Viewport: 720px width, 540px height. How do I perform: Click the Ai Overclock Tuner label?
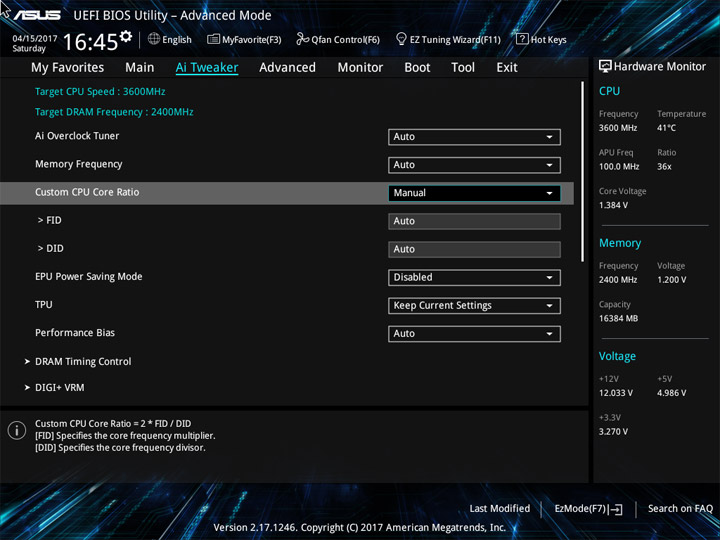pos(77,136)
